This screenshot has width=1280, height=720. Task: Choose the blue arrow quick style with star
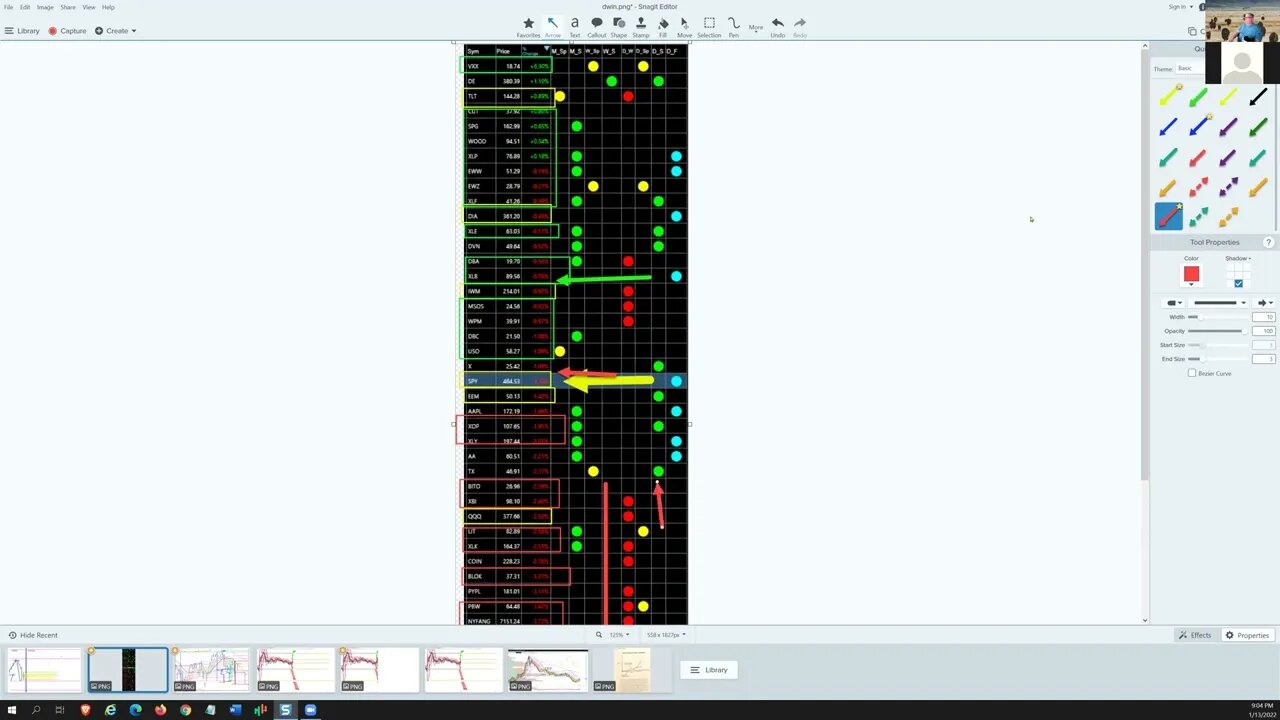[1198, 127]
